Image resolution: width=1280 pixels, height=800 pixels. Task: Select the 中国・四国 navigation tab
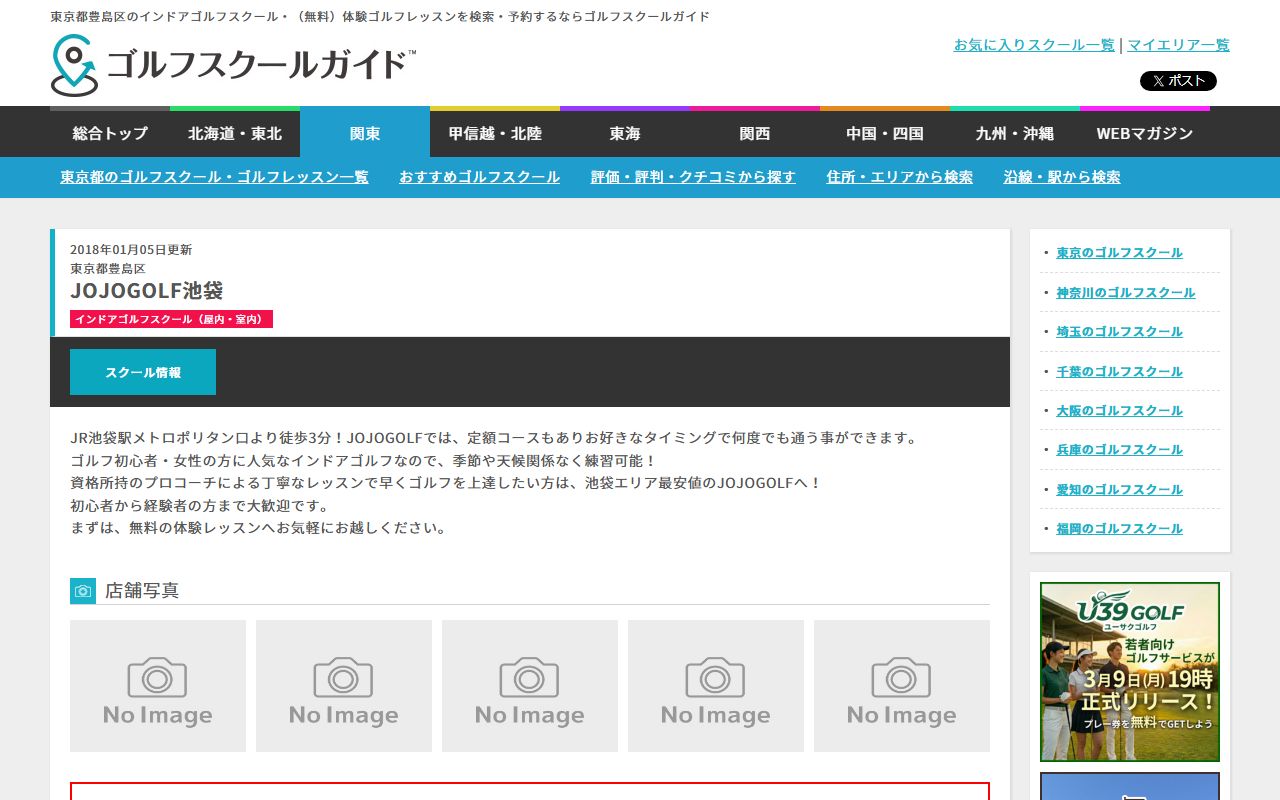click(x=885, y=133)
